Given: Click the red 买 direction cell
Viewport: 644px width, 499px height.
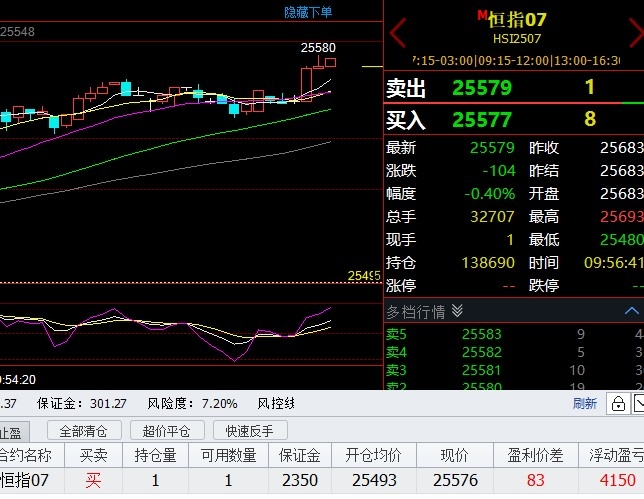Looking at the screenshot, I should click(93, 480).
